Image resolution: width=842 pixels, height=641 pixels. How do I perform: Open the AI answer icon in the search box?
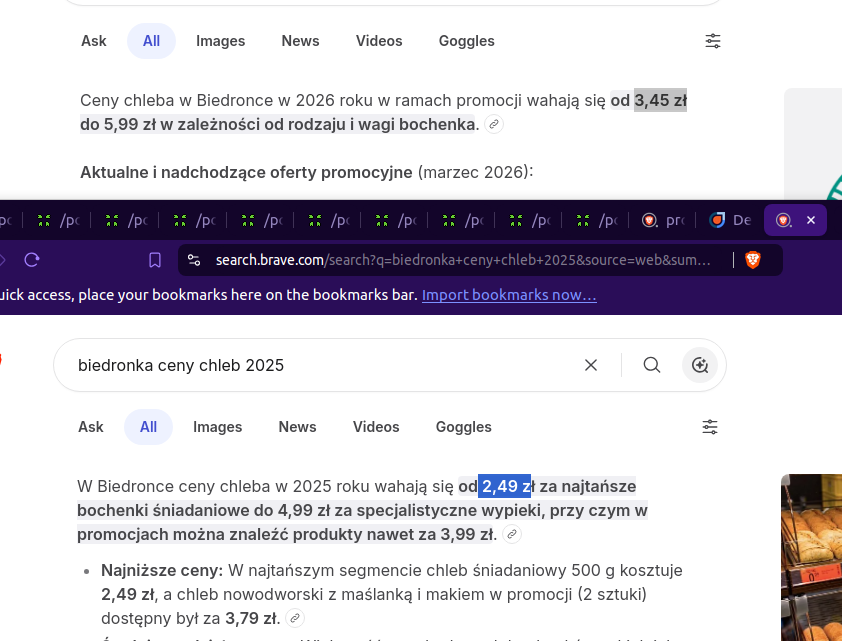point(700,365)
